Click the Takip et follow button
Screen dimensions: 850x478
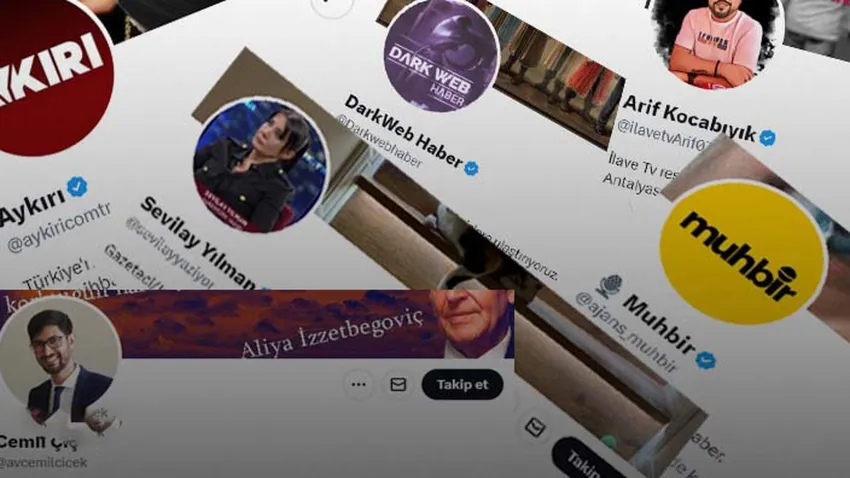462,384
